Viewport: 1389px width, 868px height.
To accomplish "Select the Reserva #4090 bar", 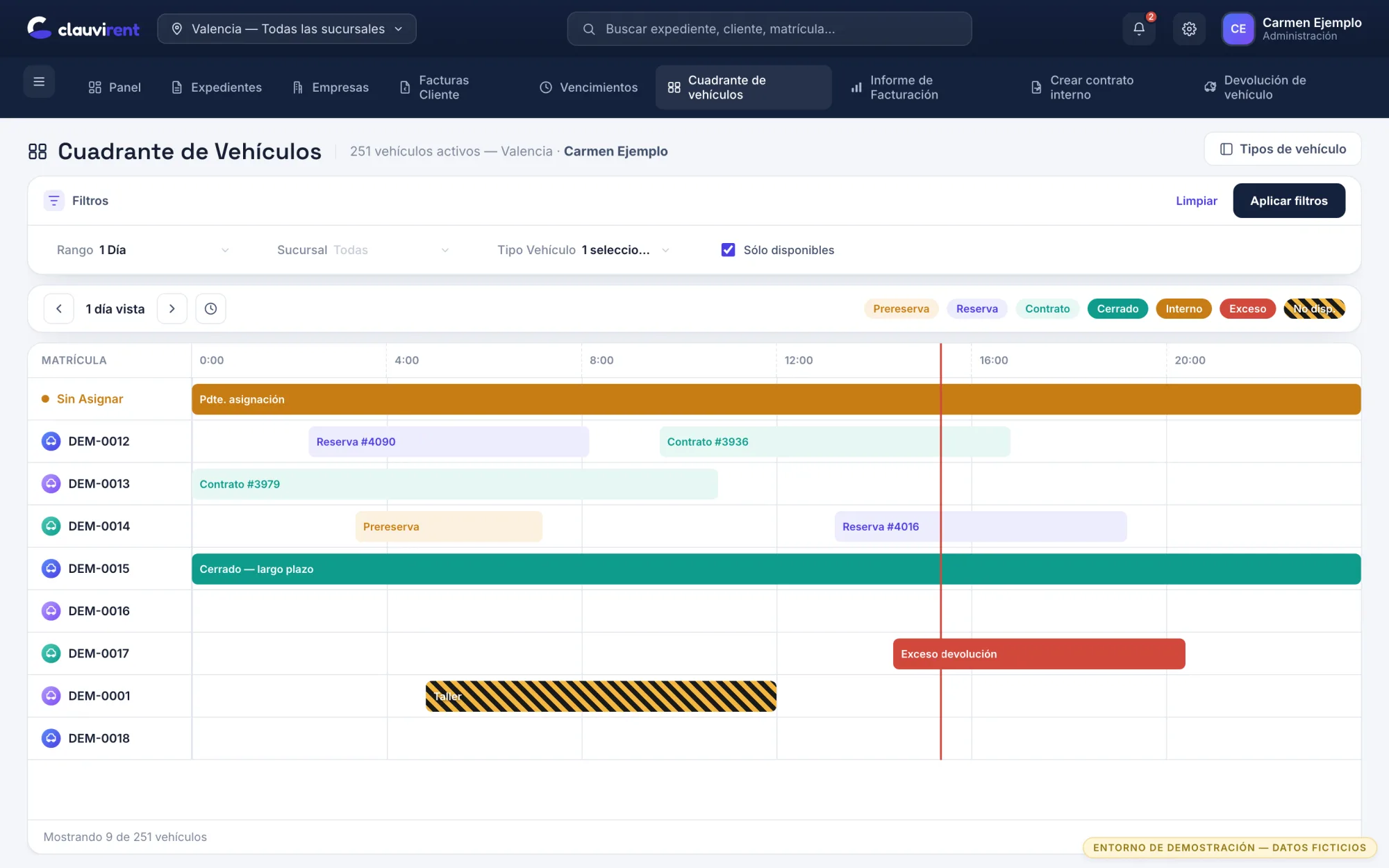I will tap(449, 442).
